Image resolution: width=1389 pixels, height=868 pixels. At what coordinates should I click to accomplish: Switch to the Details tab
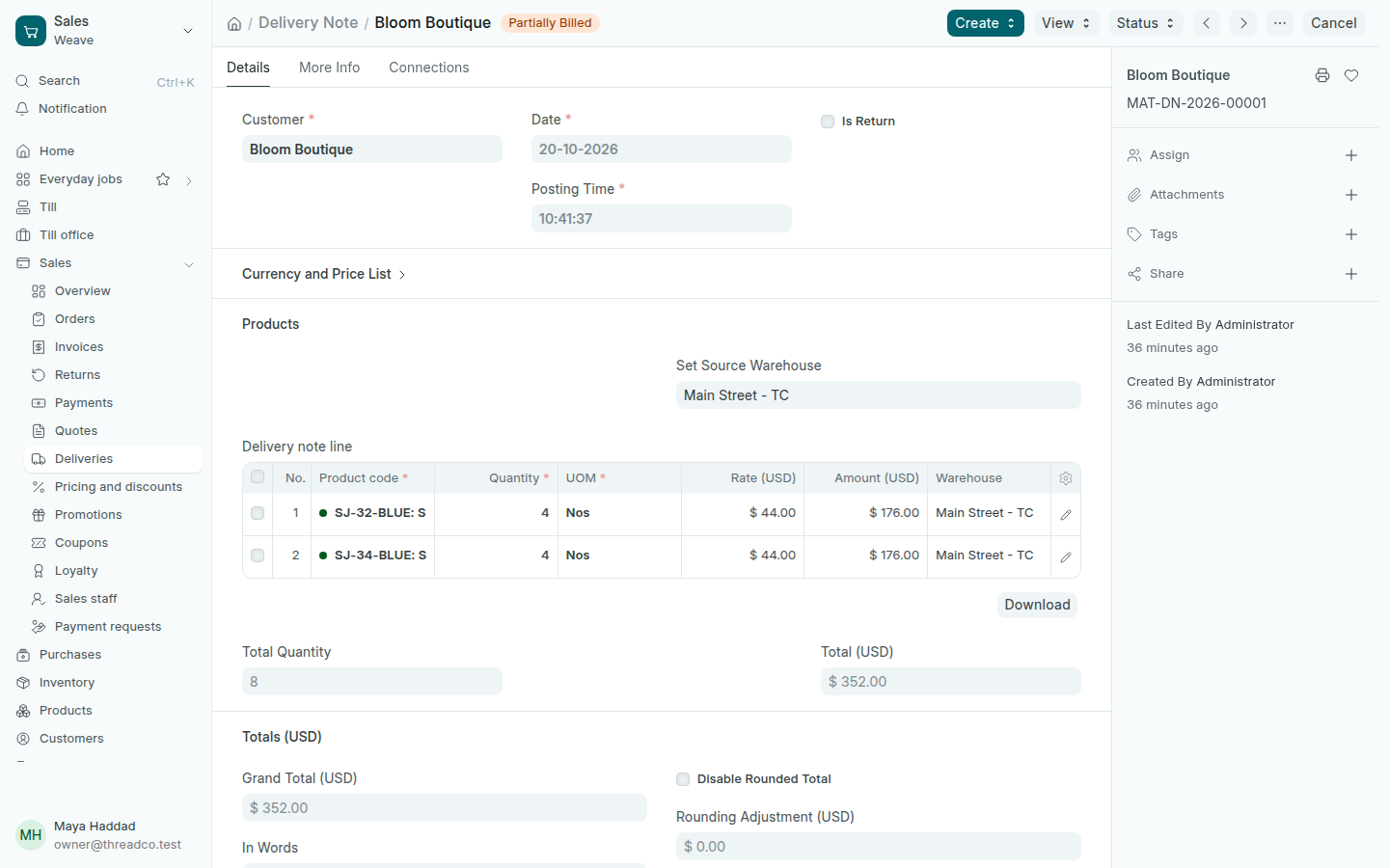point(248,68)
